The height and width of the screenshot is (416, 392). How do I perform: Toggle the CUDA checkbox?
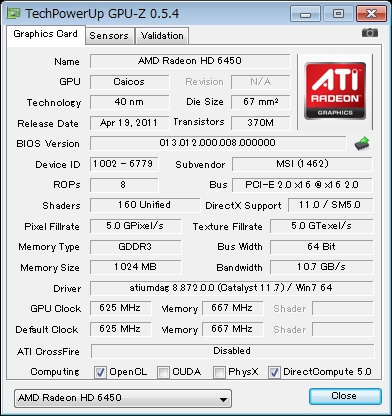coord(163,372)
